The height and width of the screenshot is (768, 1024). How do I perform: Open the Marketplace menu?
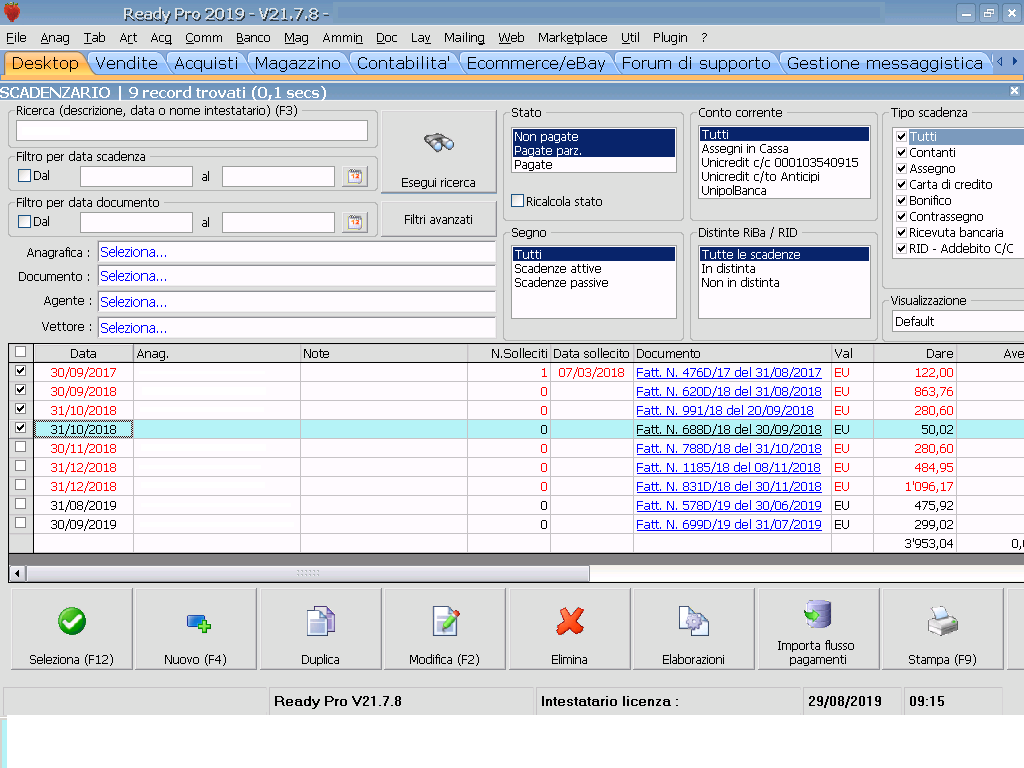coord(573,38)
